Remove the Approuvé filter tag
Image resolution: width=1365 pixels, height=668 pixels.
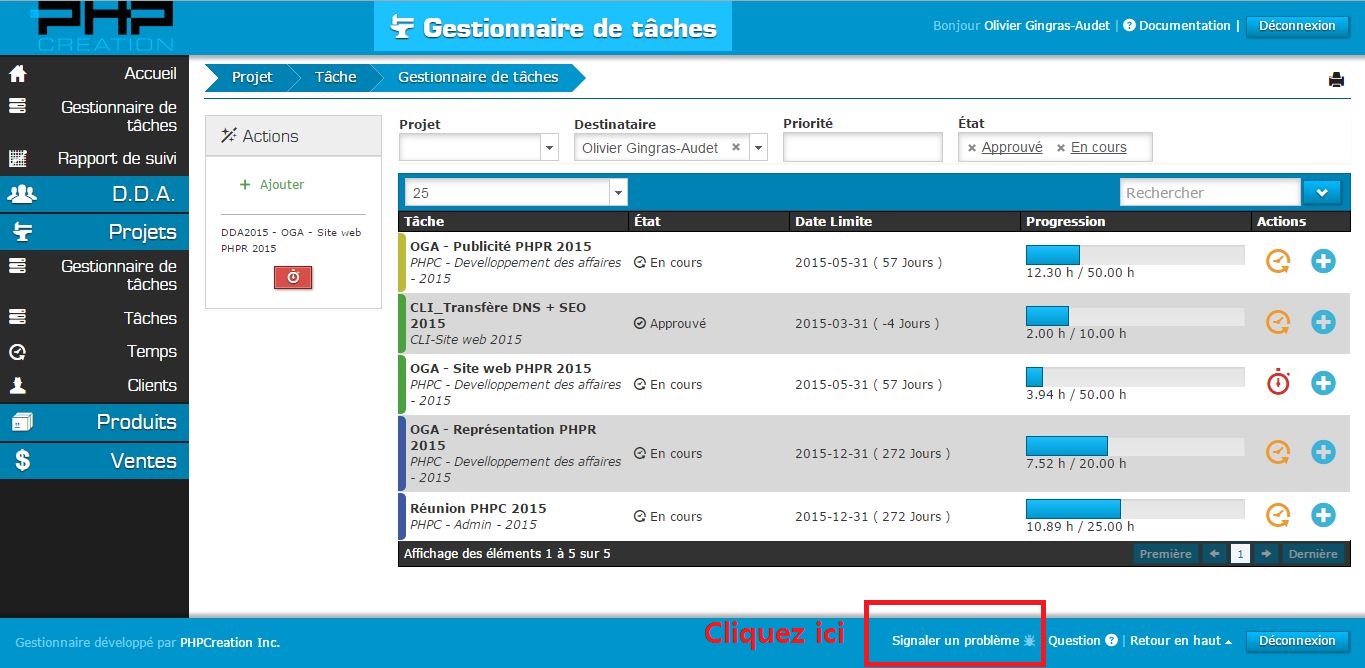click(972, 148)
